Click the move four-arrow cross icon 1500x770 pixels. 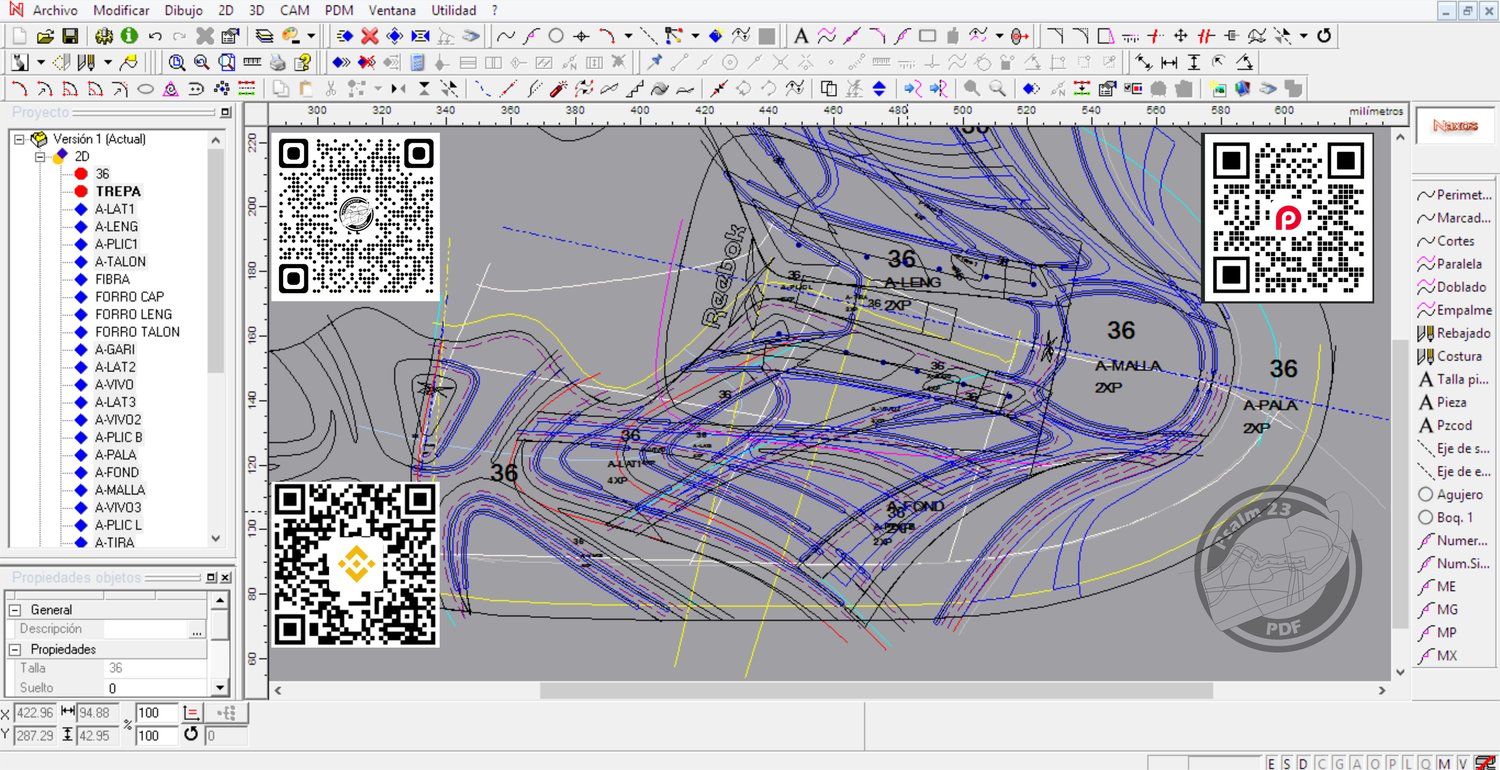coord(1181,36)
